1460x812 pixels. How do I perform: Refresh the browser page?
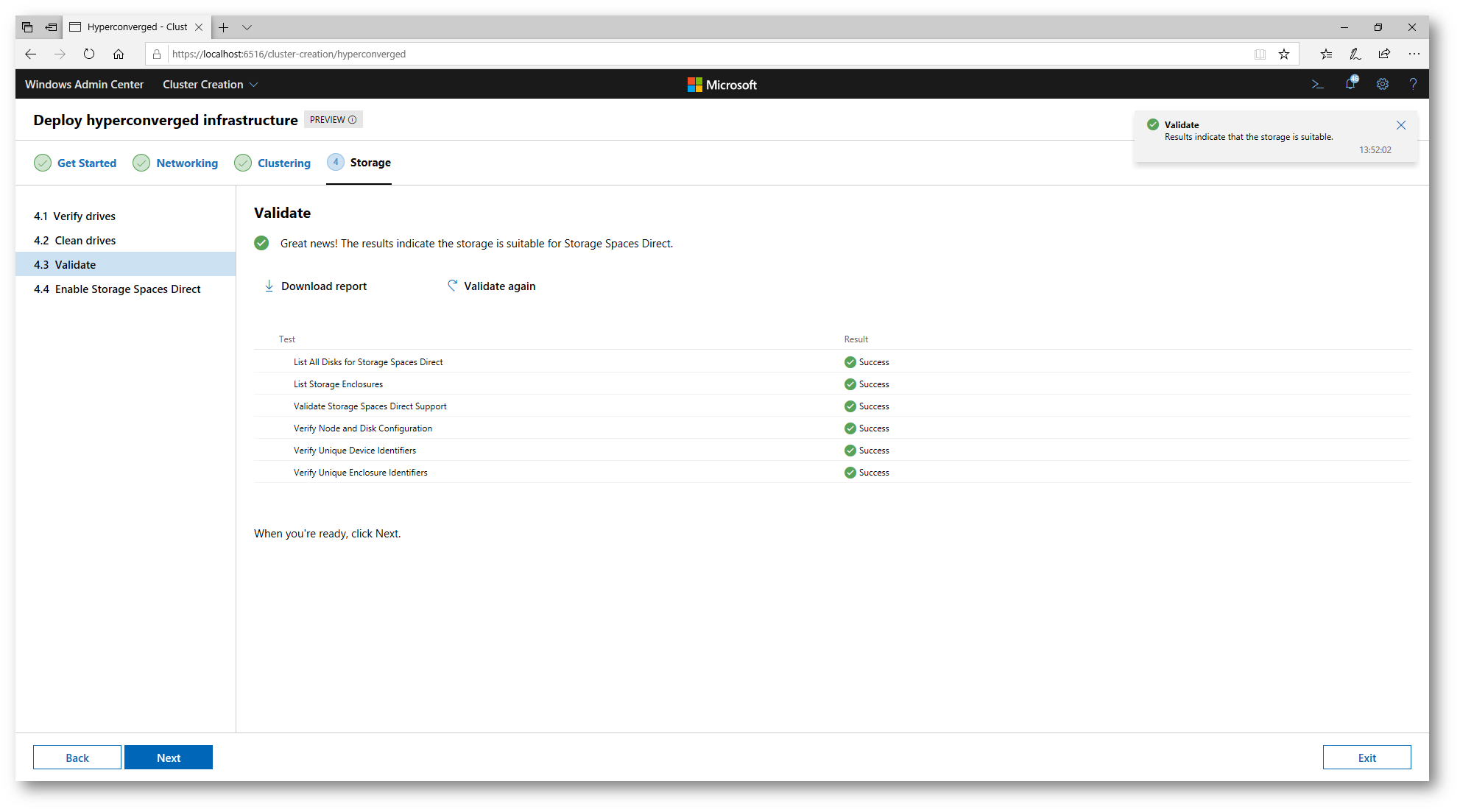(89, 54)
